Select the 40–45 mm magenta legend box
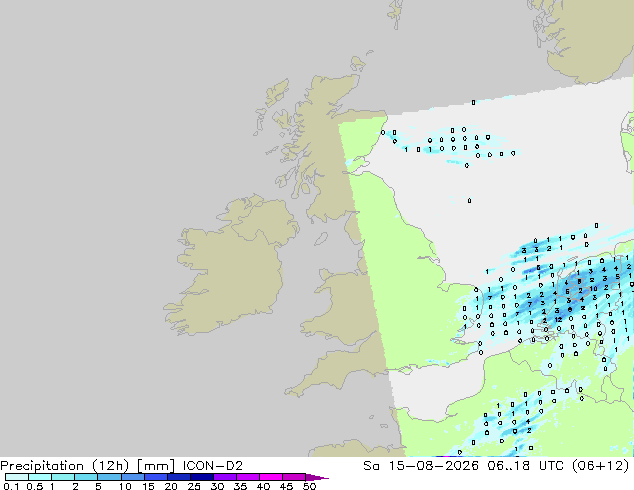Screen dimensions: 634x490 coord(271,477)
